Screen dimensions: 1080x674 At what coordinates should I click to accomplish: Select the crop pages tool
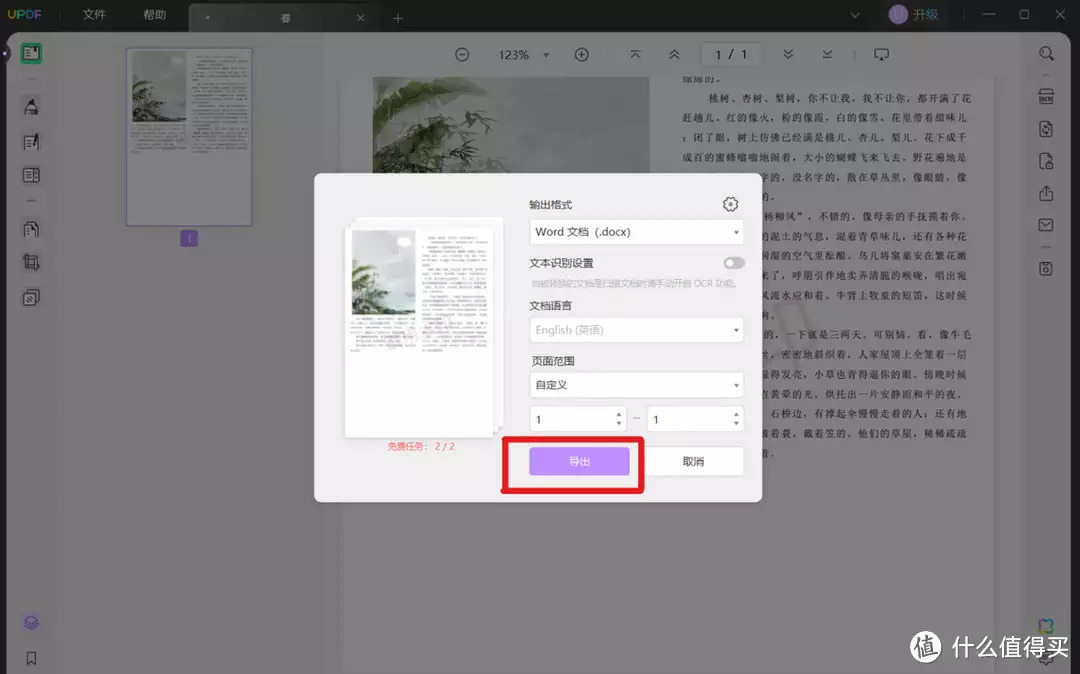click(31, 262)
